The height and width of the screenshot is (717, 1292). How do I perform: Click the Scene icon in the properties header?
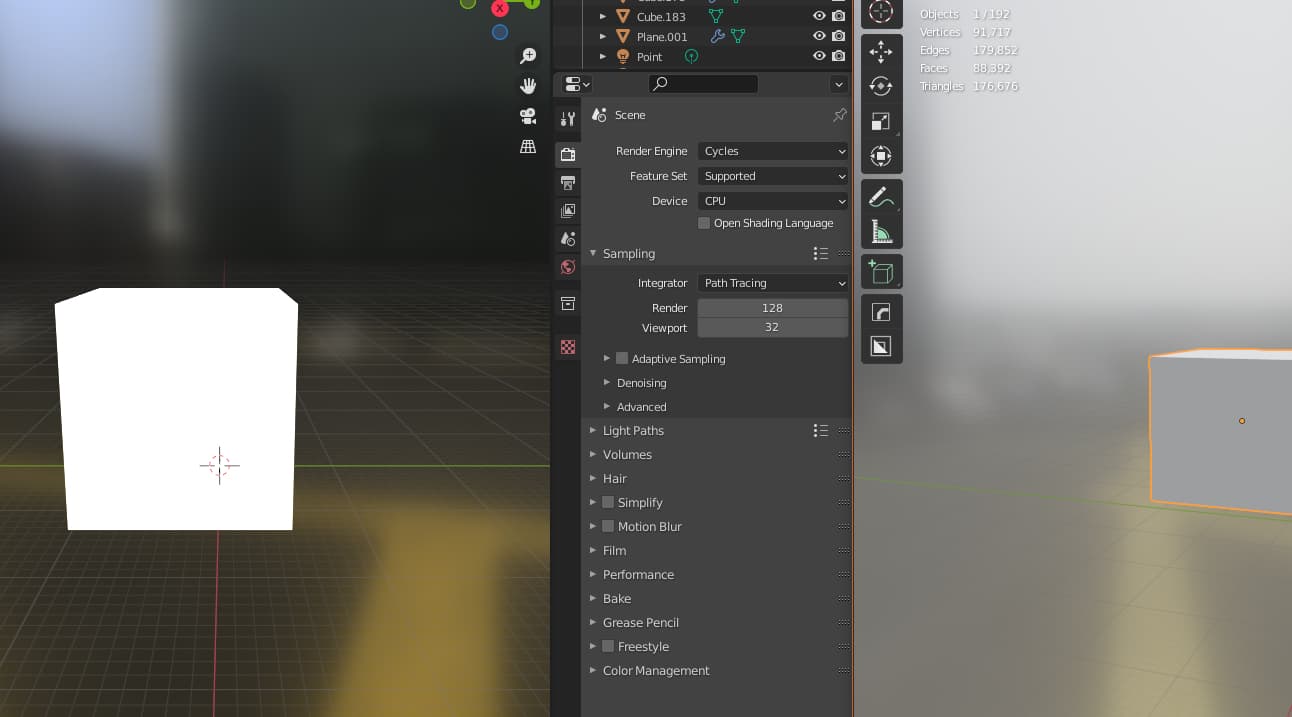[599, 115]
